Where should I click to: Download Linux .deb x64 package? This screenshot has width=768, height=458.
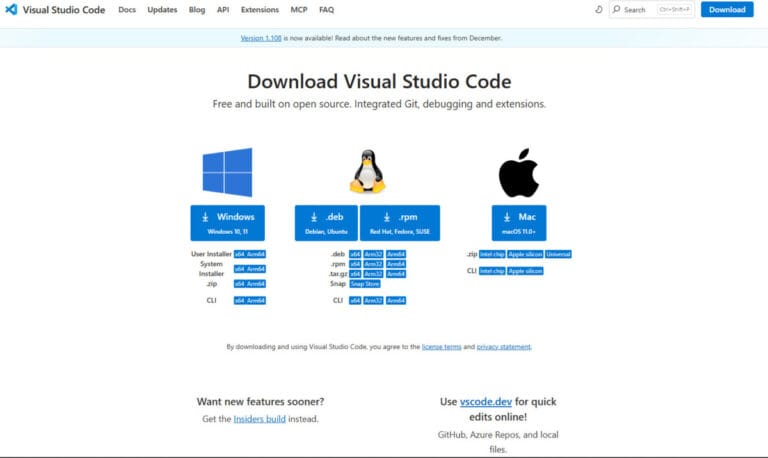[355, 254]
